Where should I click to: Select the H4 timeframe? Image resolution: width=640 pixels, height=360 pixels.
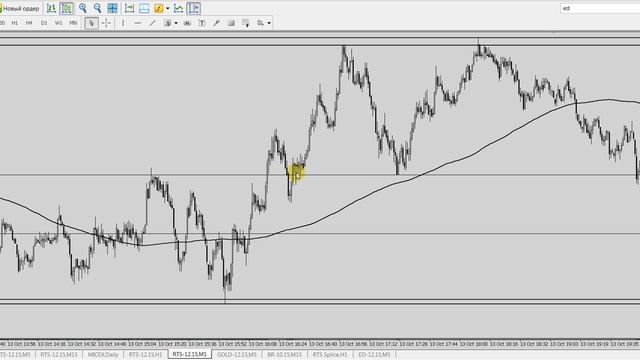tap(29, 23)
